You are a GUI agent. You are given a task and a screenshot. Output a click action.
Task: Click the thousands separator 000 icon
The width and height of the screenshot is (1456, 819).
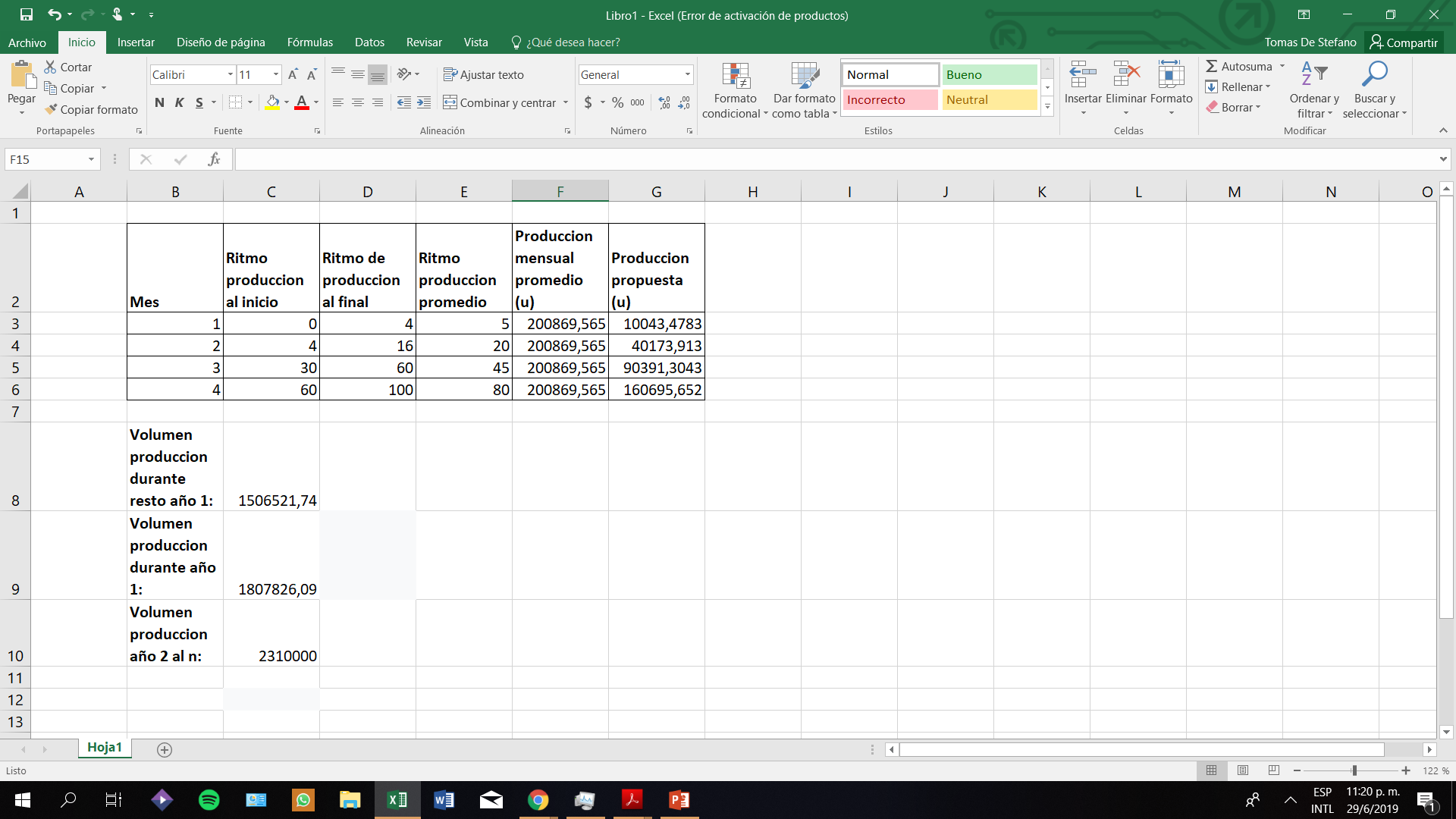[x=638, y=102]
